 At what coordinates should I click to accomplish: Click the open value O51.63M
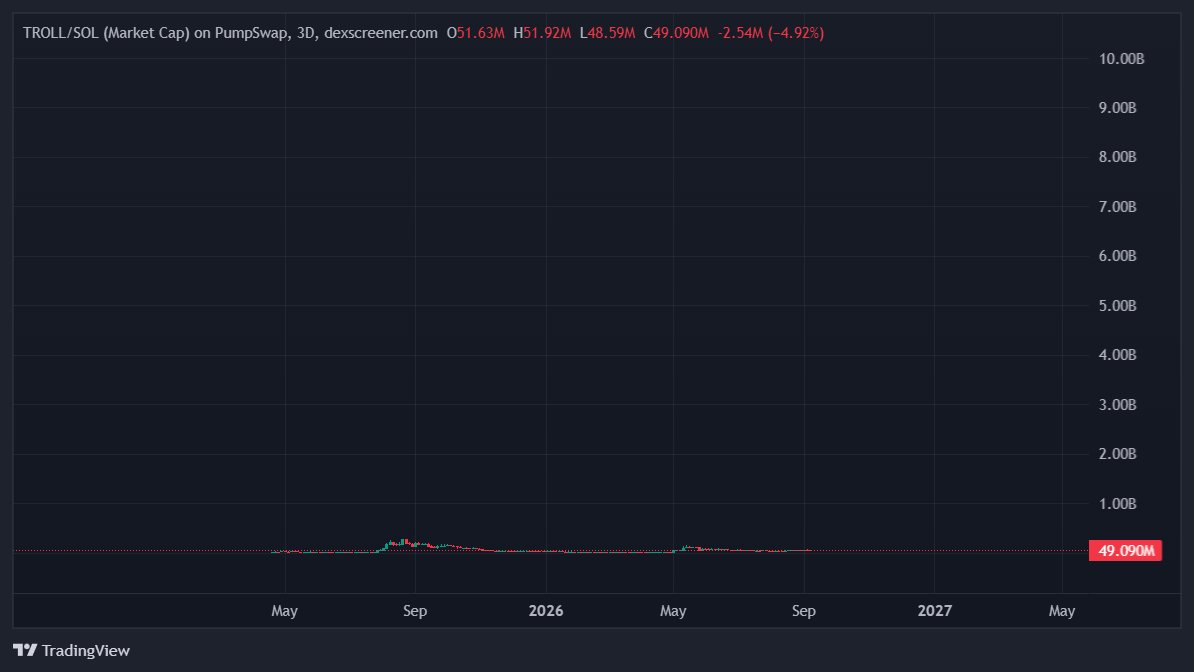(476, 33)
